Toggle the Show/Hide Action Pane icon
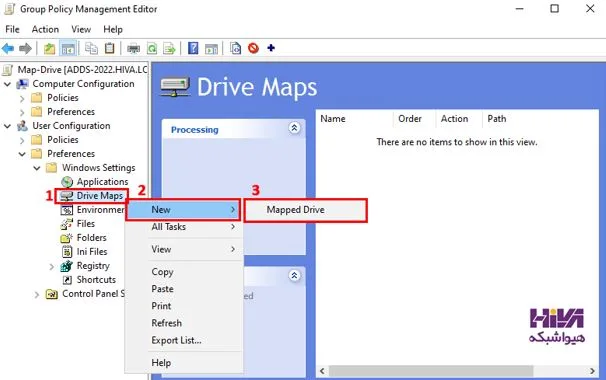 pyautogui.click(x=211, y=49)
